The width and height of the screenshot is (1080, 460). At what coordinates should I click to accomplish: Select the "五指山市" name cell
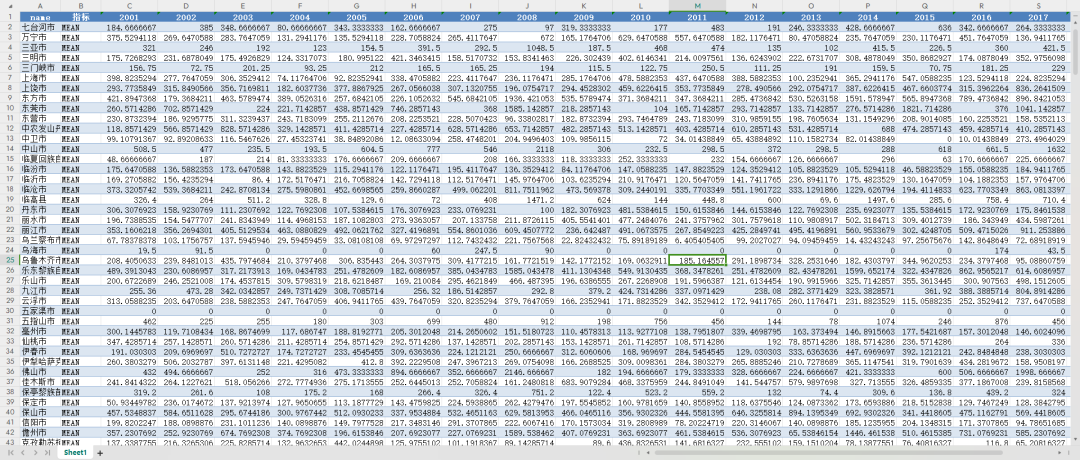coord(39,322)
